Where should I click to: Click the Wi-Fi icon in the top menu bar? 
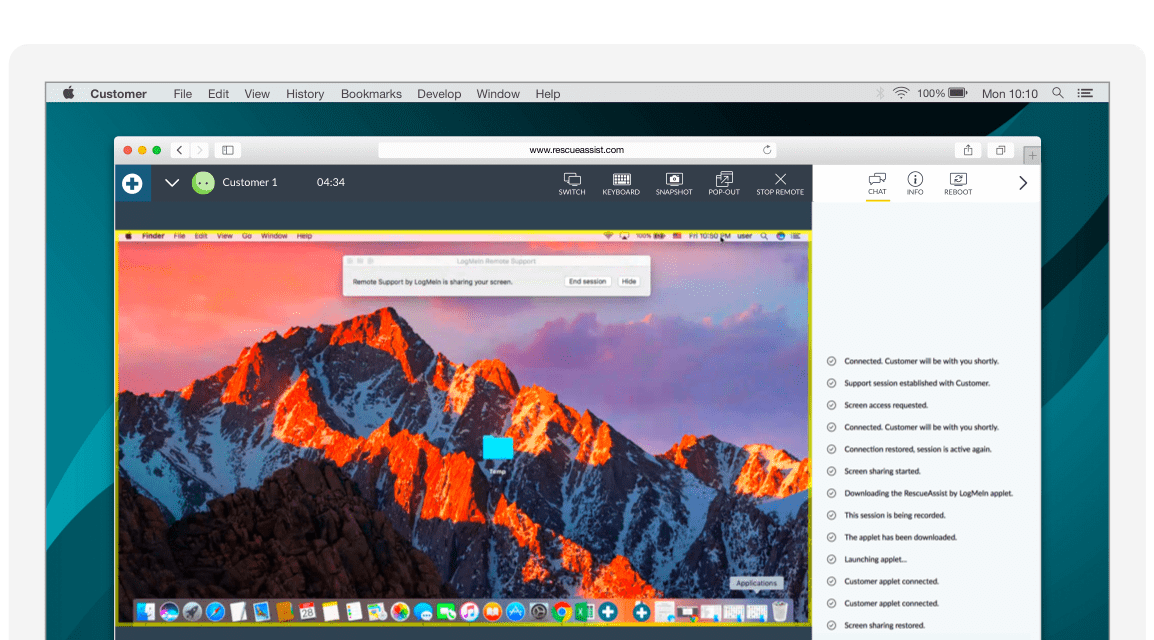901,93
